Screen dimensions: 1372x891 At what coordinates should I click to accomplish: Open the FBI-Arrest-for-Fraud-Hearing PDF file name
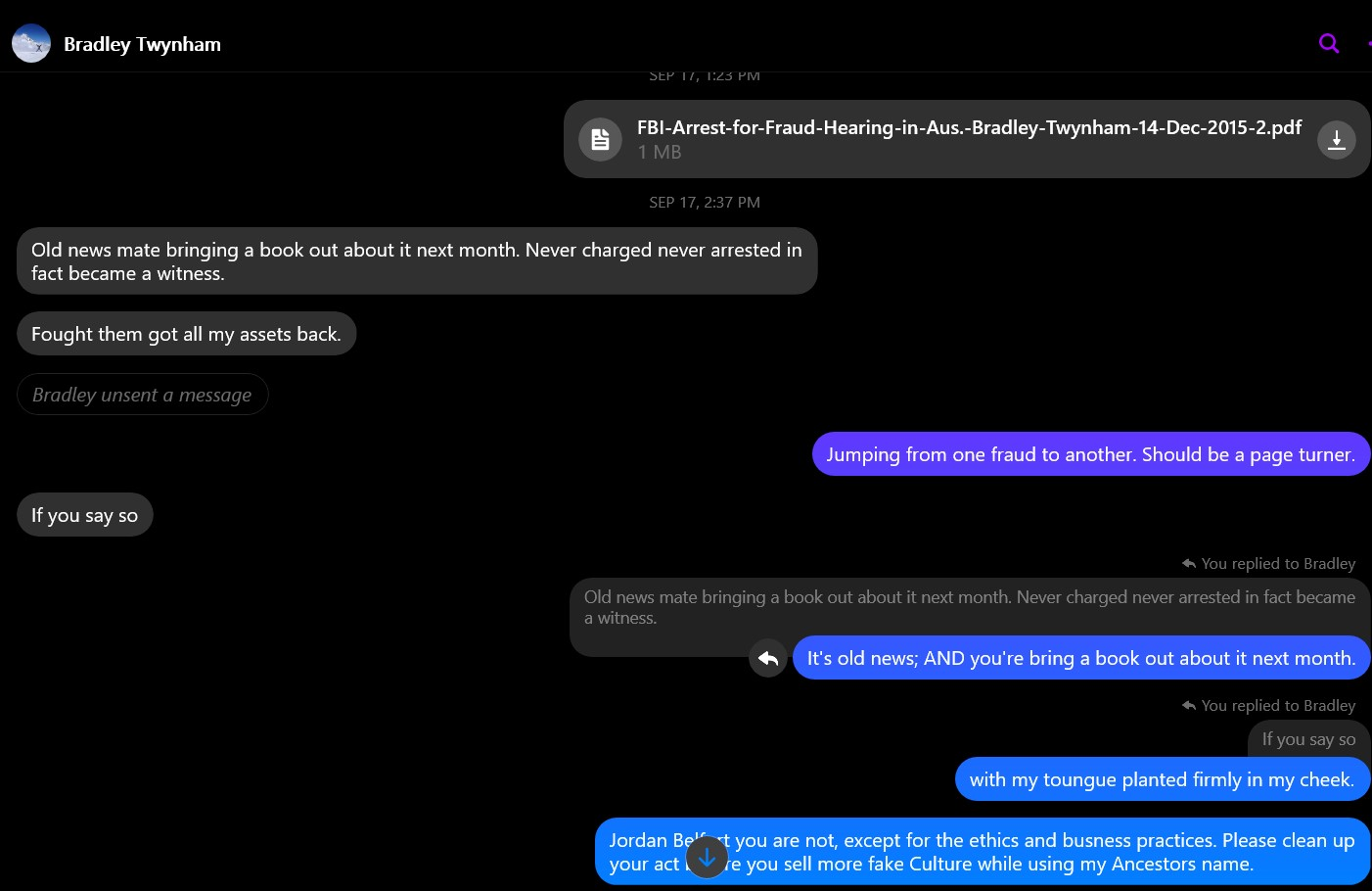(x=969, y=127)
